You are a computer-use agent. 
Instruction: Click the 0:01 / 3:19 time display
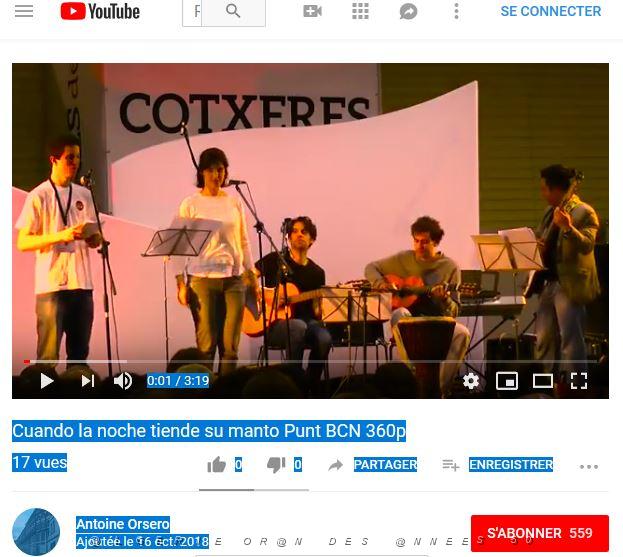click(178, 381)
